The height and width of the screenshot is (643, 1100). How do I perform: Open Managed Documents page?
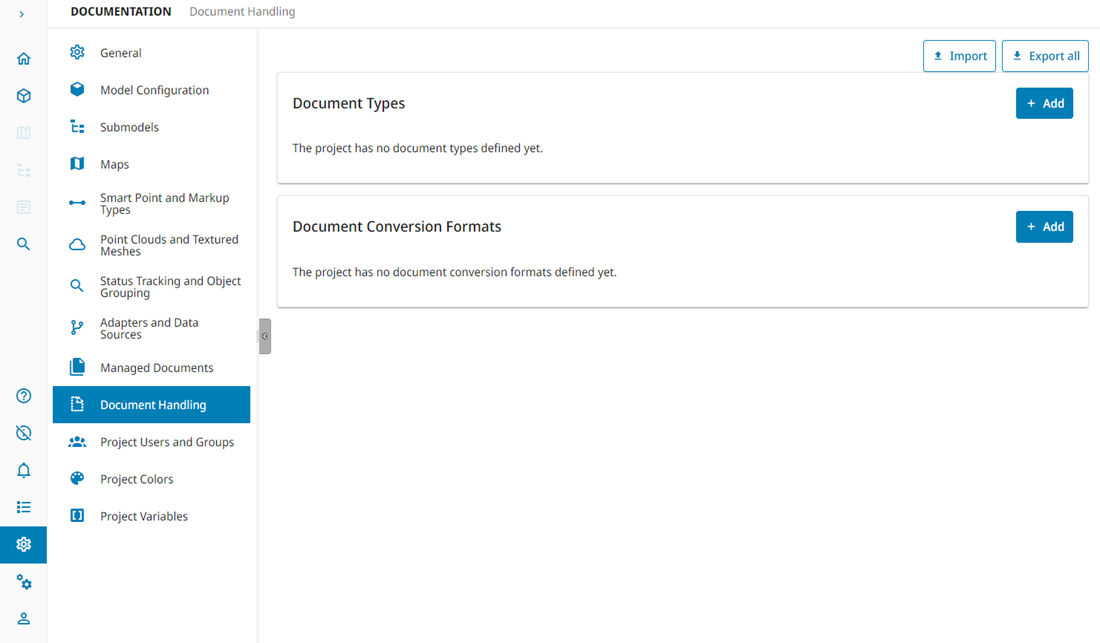point(151,367)
